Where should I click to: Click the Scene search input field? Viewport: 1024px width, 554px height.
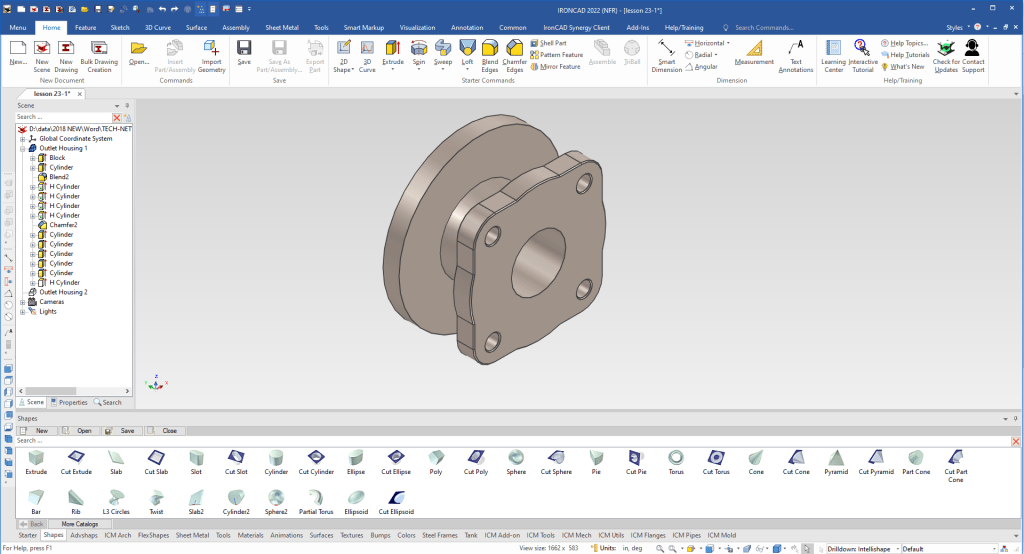(x=62, y=117)
